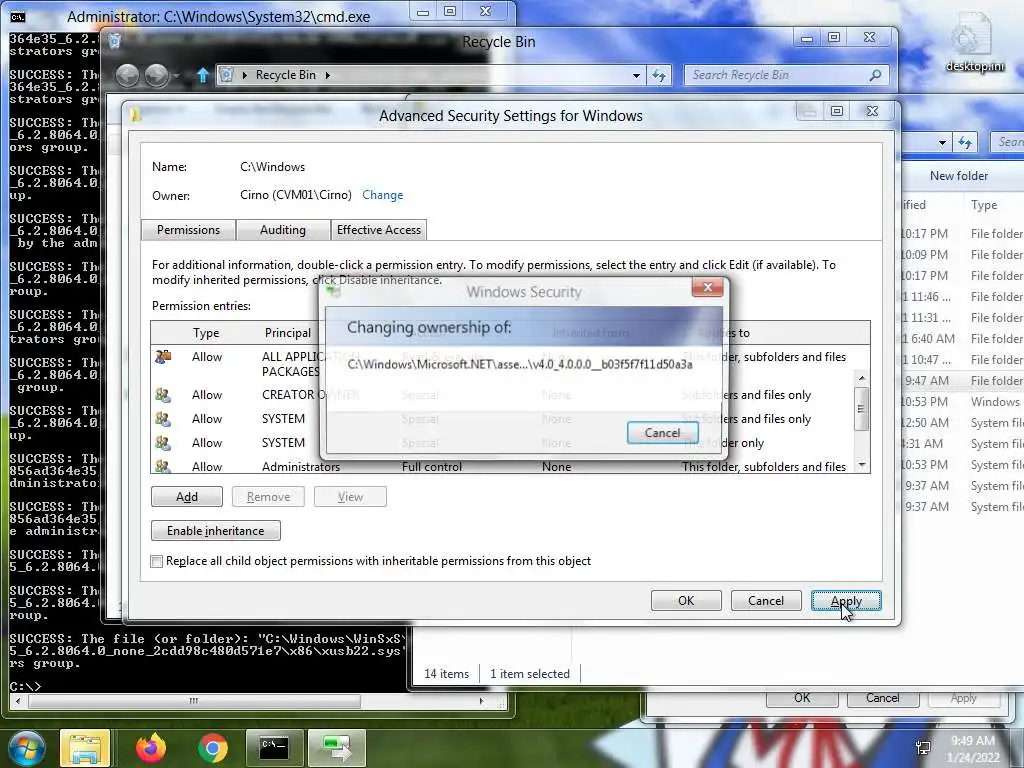The height and width of the screenshot is (768, 1024).
Task: Click the CREATOR OWNER entry icon
Action: (x=163, y=394)
